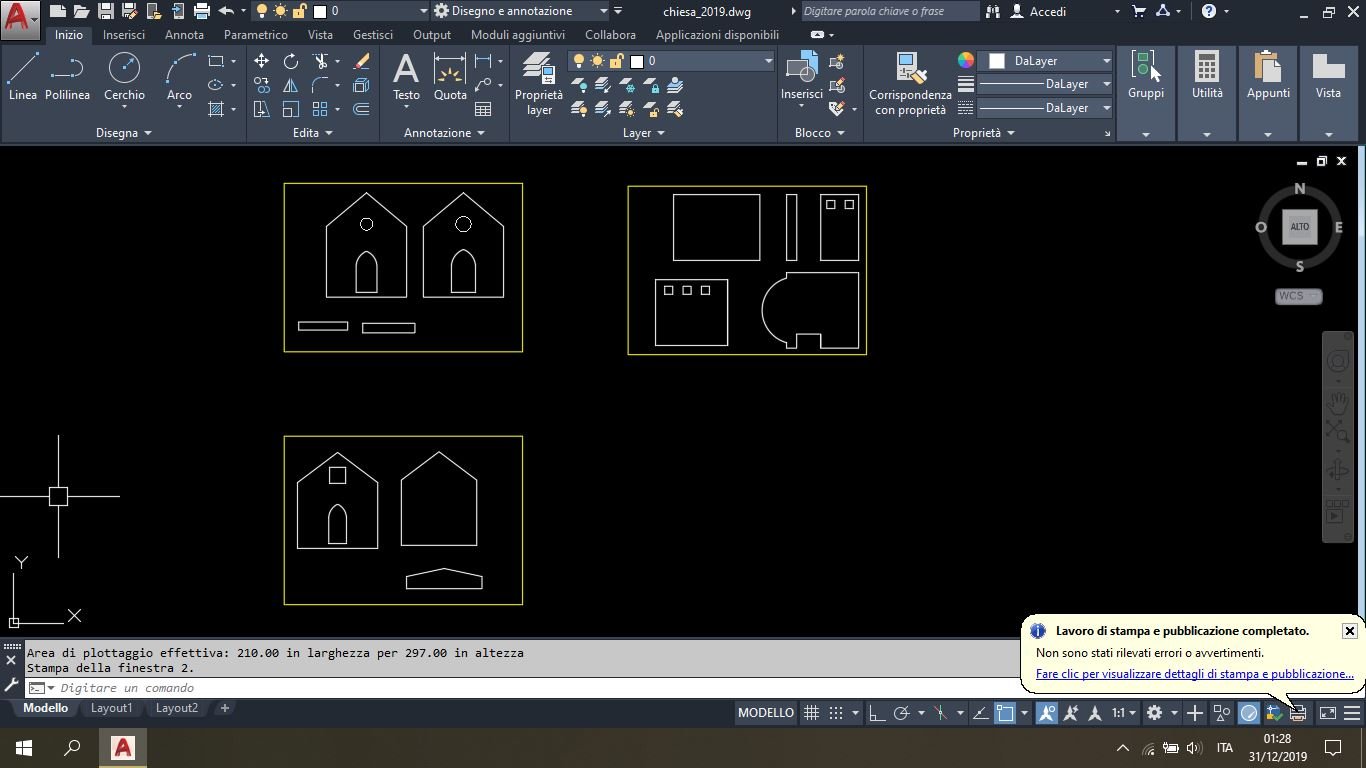Click the Accedi sign-in button
This screenshot has height=768, width=1366.
pos(1047,11)
